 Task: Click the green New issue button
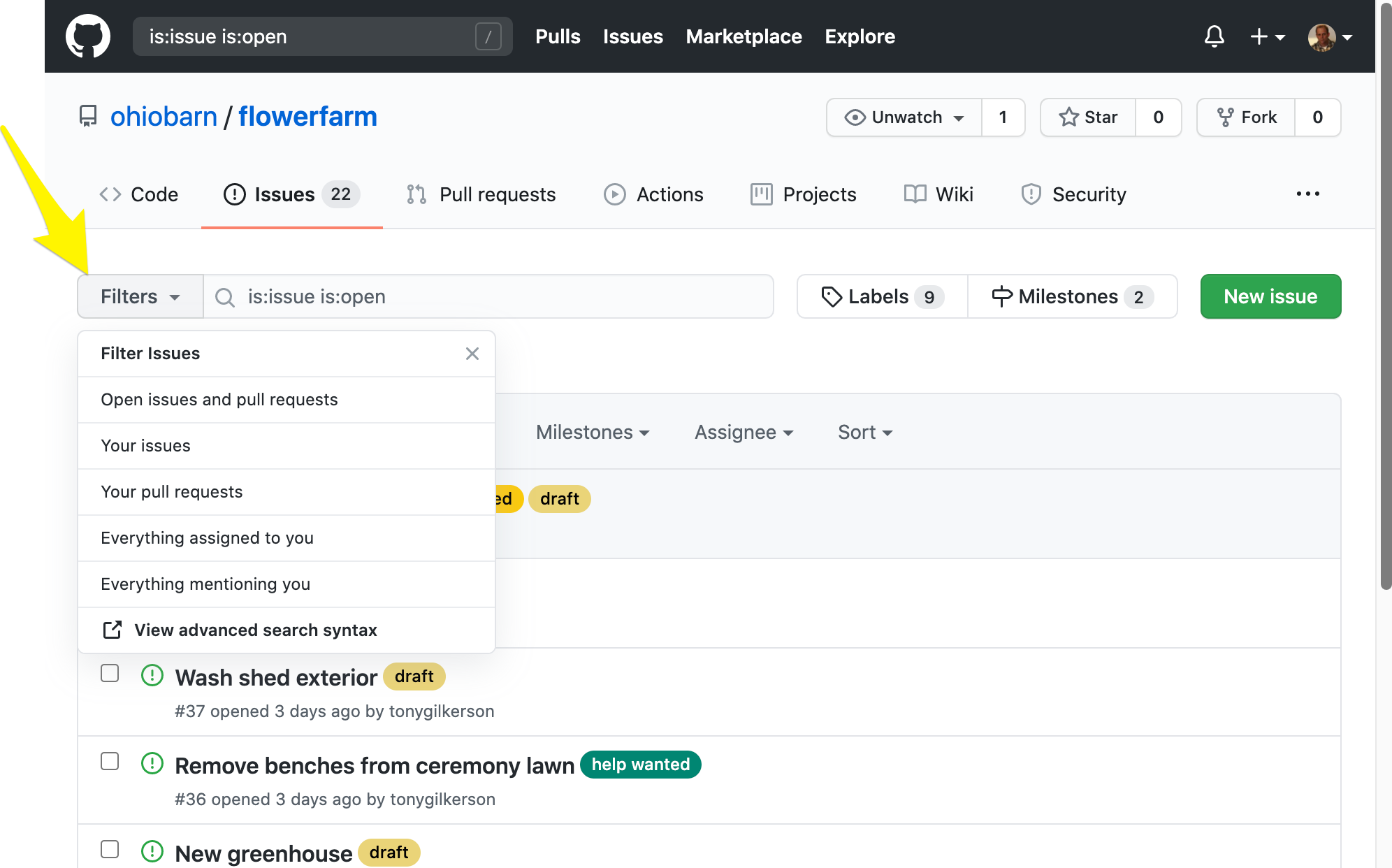(1270, 296)
